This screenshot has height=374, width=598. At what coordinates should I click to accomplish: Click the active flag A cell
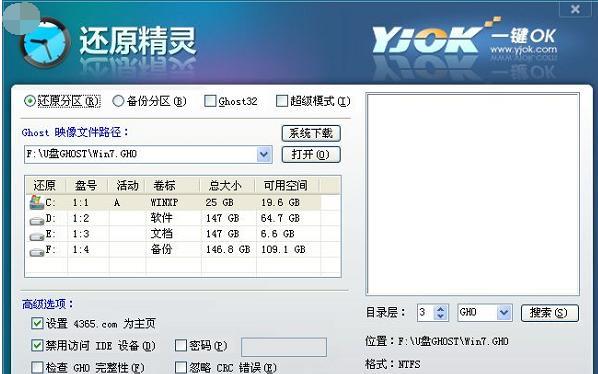point(117,202)
